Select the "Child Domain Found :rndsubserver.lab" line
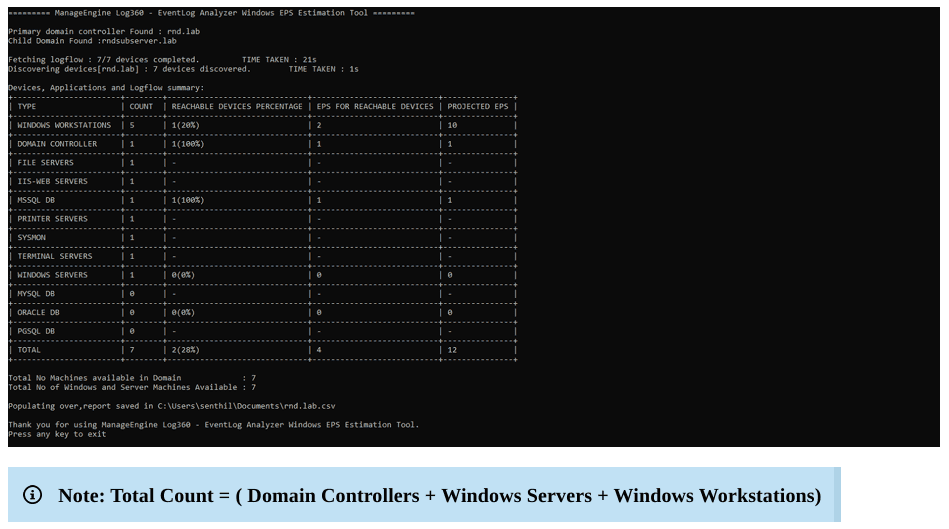 (93, 41)
